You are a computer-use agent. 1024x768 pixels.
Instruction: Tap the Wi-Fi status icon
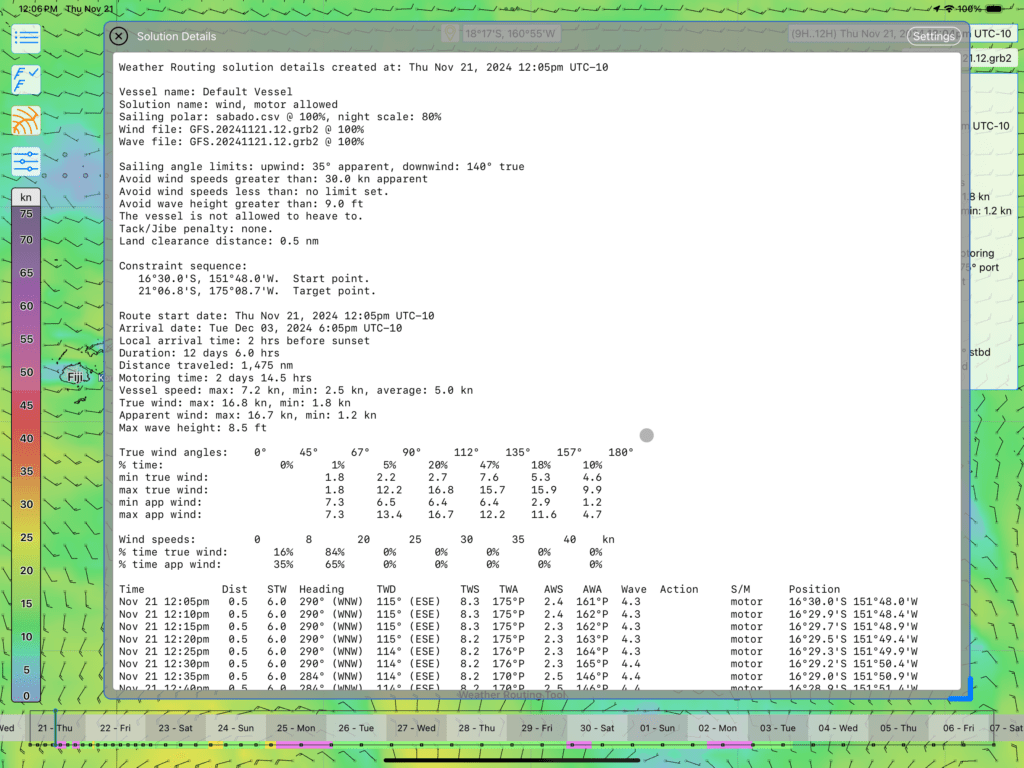947,8
